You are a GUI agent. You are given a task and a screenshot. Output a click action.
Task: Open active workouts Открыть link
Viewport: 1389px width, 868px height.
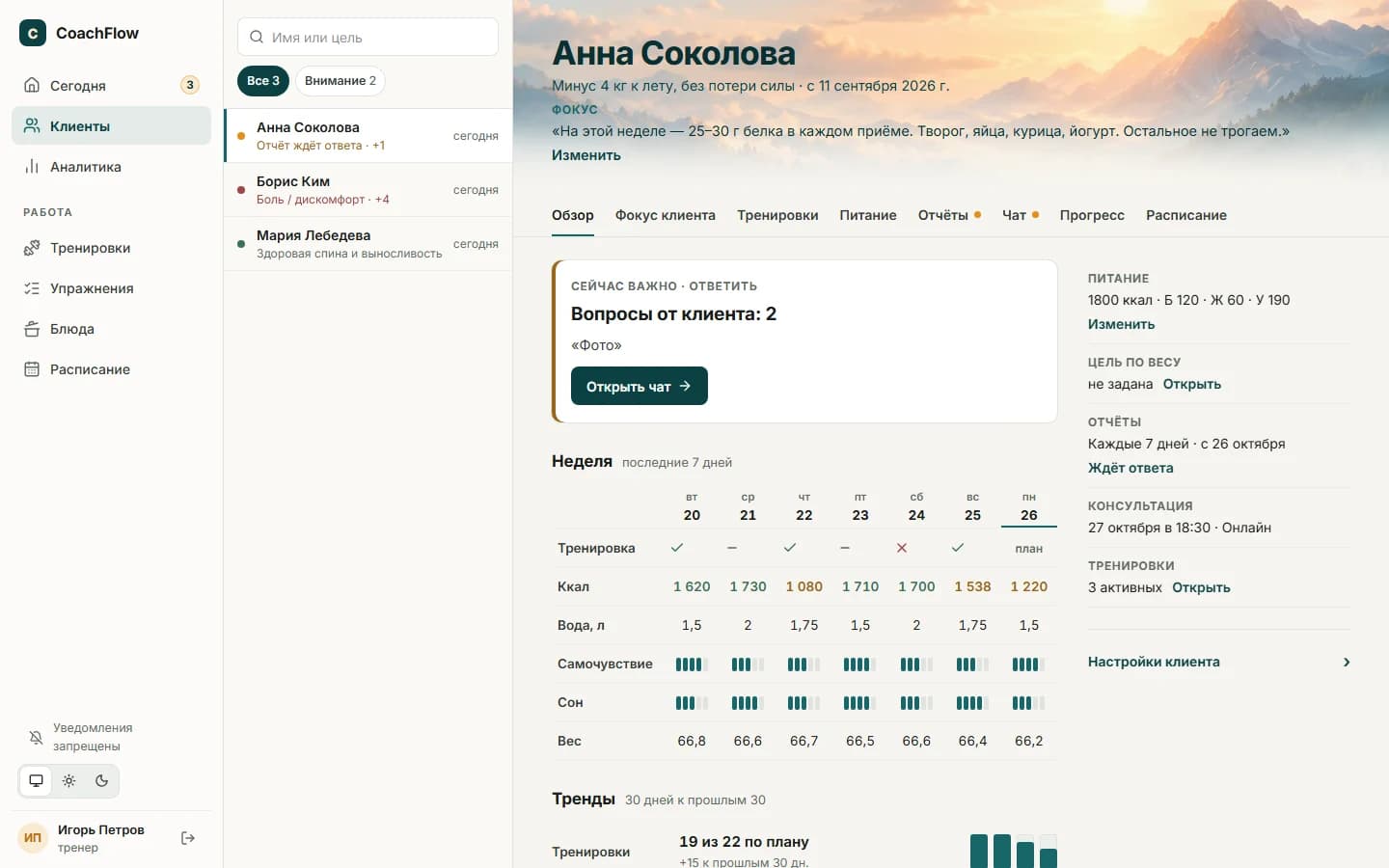point(1201,587)
